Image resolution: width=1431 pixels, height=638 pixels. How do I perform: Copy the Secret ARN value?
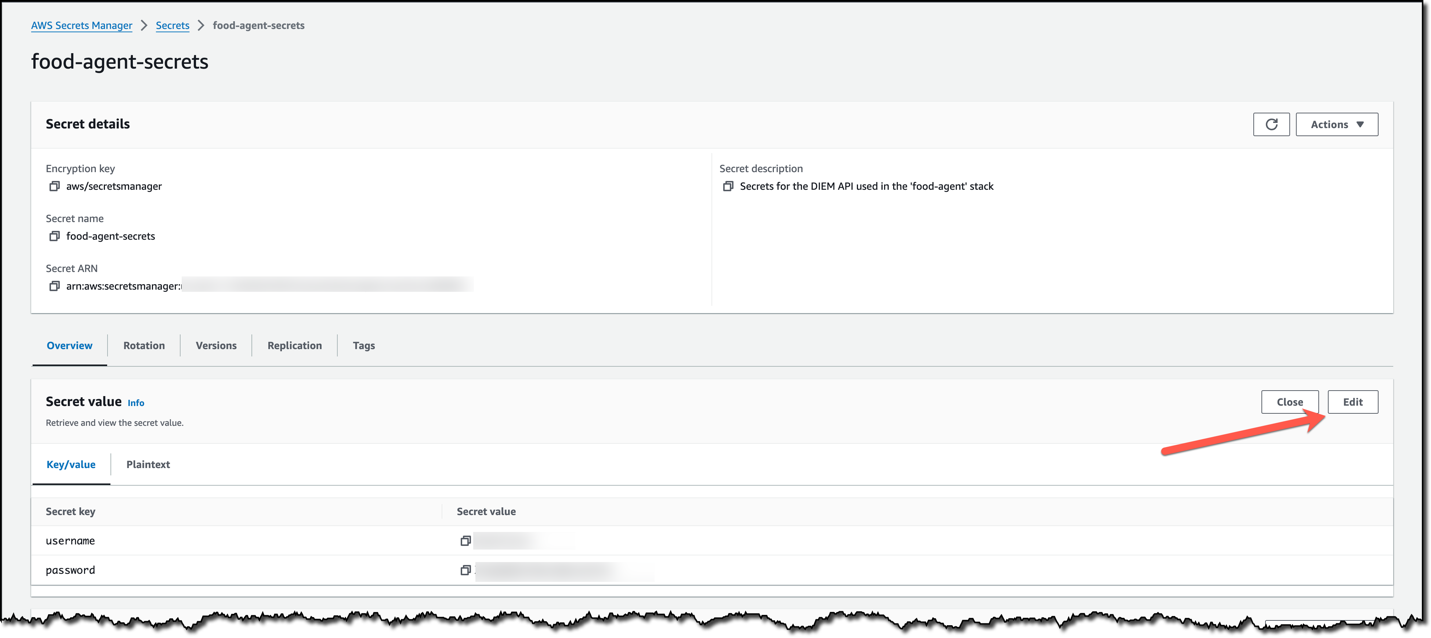click(x=55, y=286)
